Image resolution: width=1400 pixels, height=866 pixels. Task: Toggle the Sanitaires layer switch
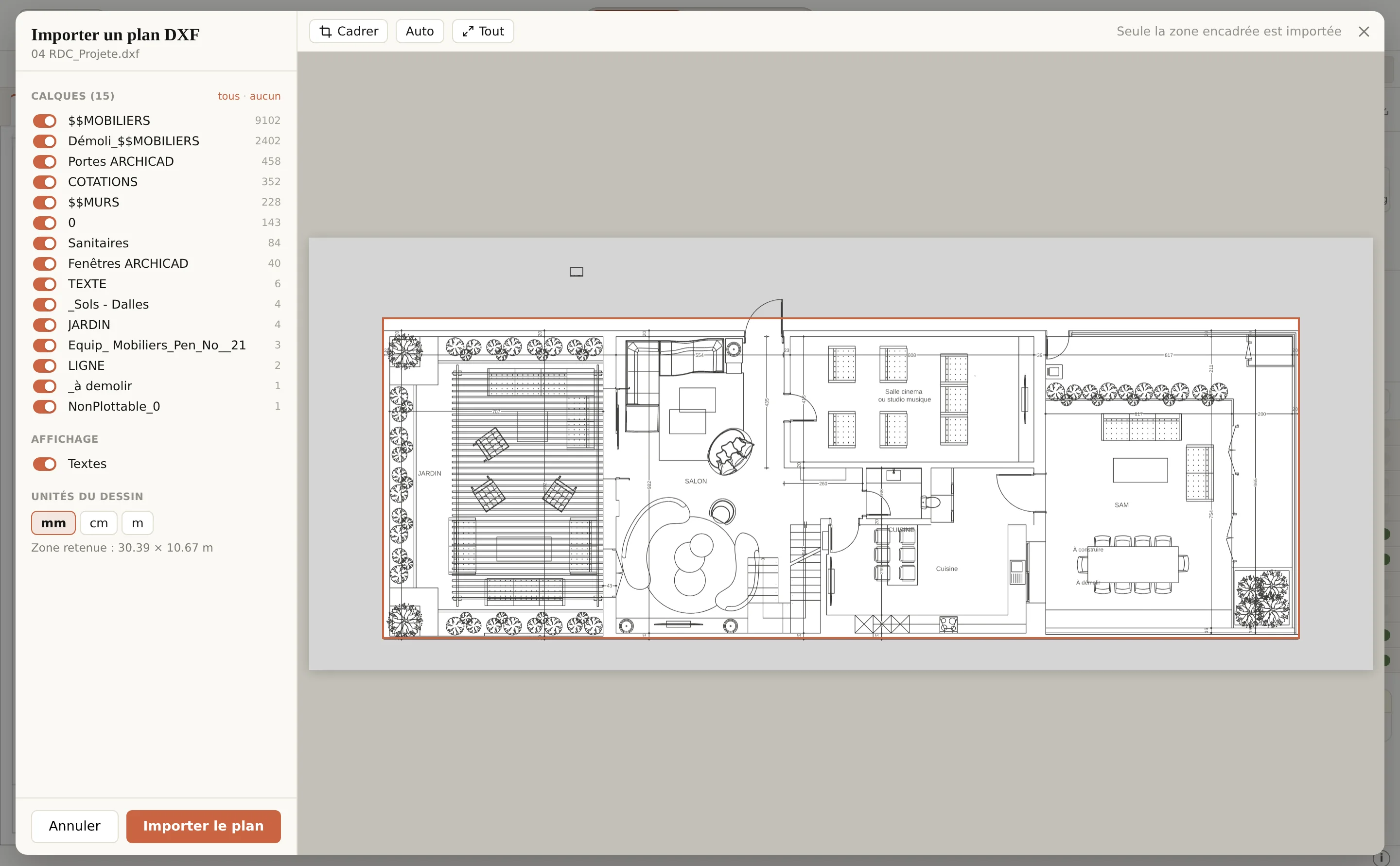click(45, 243)
